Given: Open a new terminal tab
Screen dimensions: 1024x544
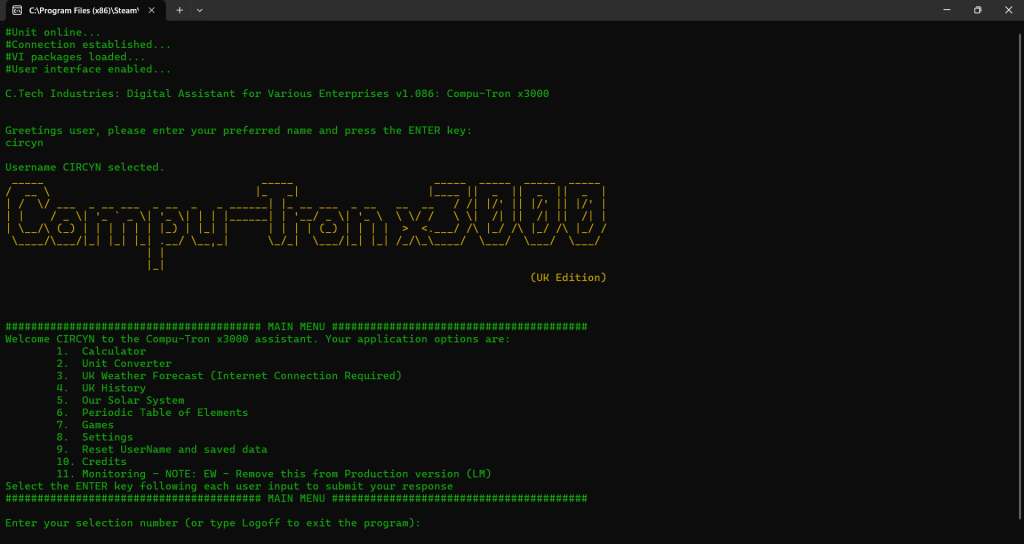Looking at the screenshot, I should click(x=180, y=10).
